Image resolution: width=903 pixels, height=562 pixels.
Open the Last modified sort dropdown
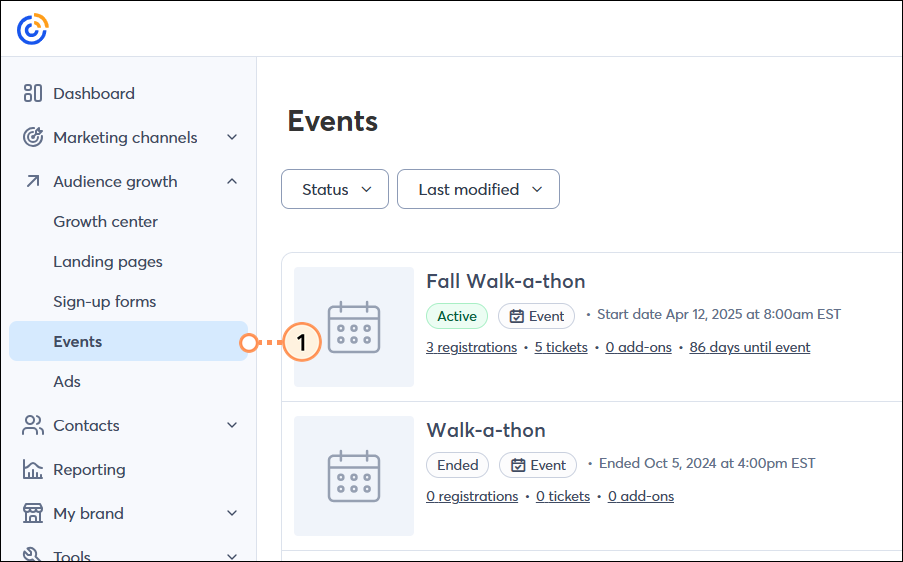click(x=478, y=189)
